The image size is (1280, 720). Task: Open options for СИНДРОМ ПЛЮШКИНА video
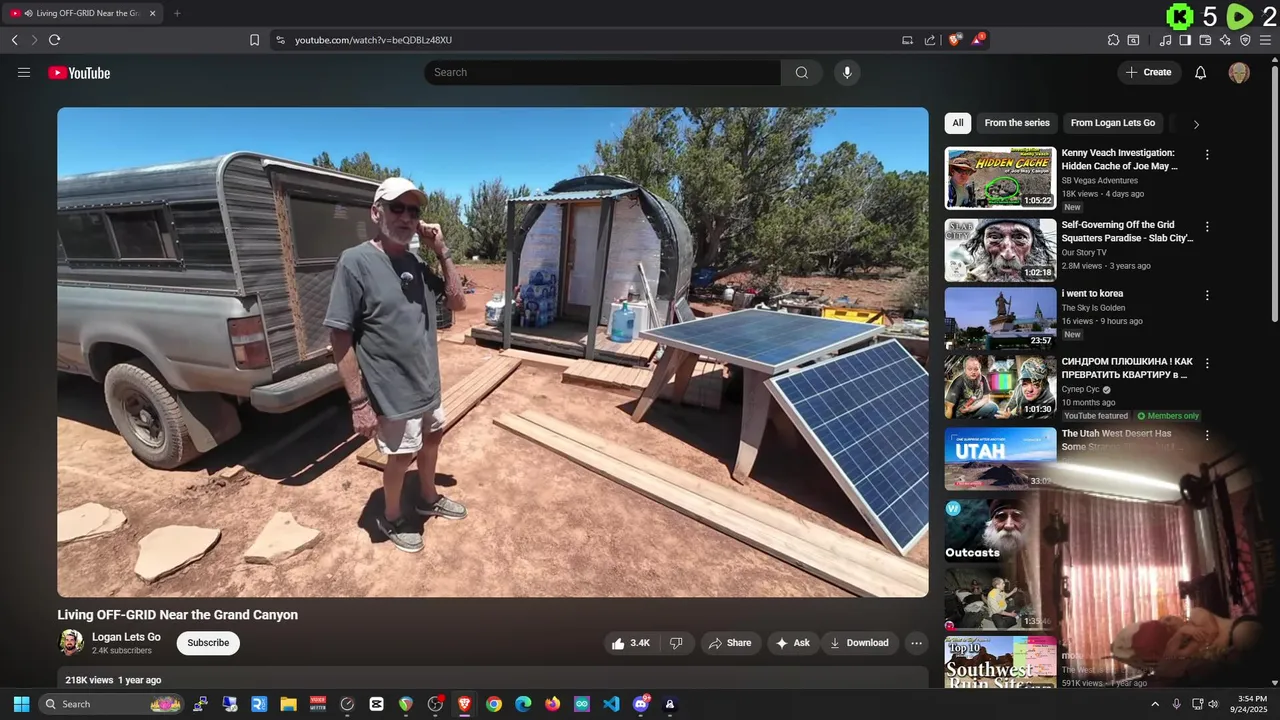click(1207, 364)
